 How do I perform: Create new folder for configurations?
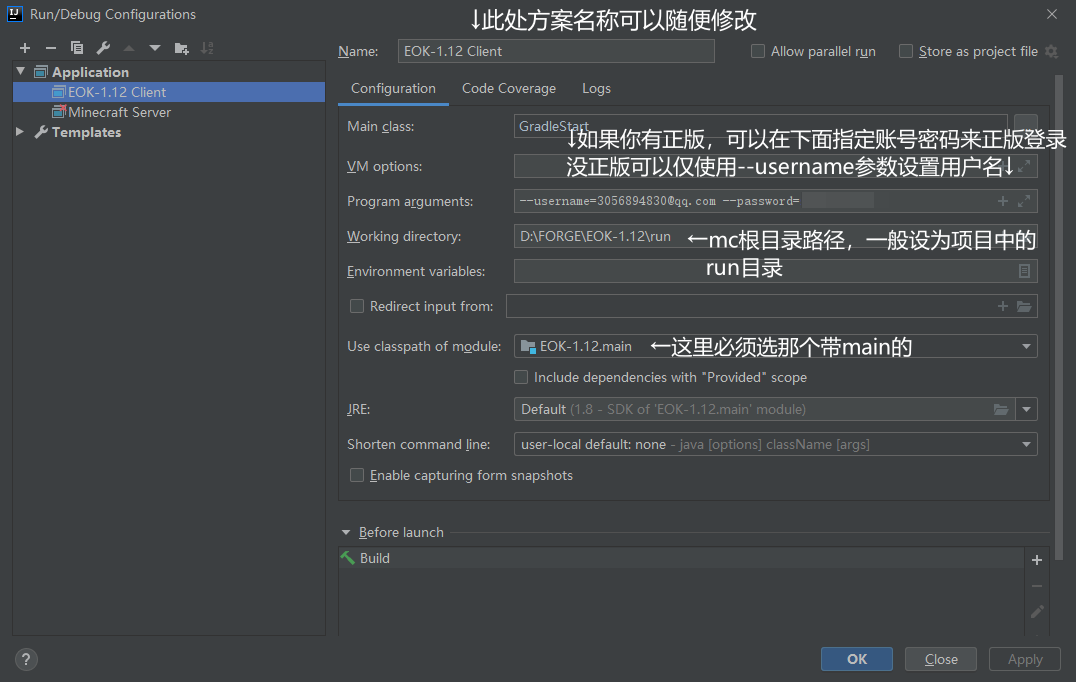click(181, 48)
